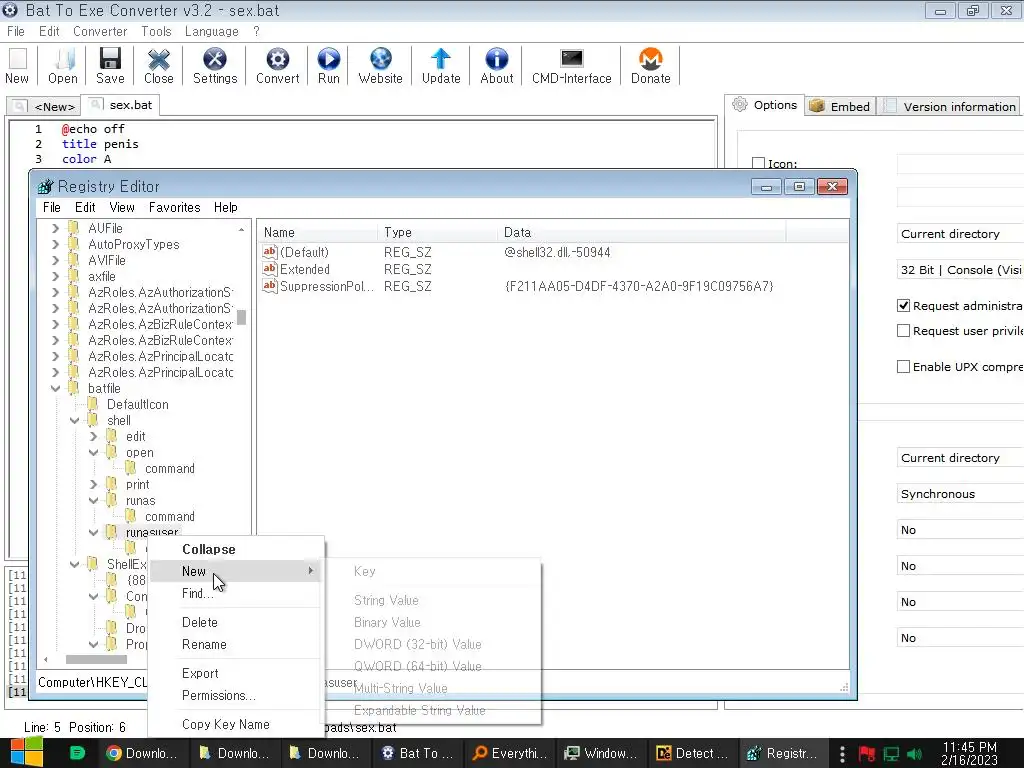Click the Run play icon
Image resolution: width=1024 pixels, height=768 pixels.
click(328, 59)
